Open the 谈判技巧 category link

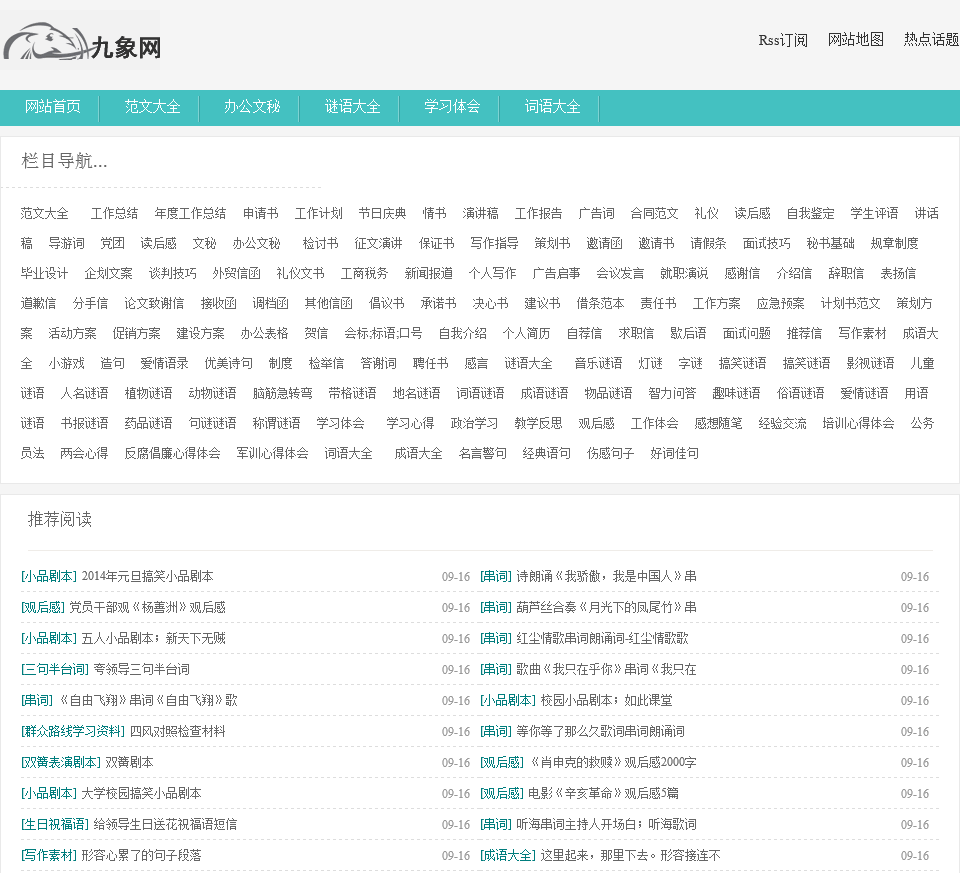(x=173, y=273)
